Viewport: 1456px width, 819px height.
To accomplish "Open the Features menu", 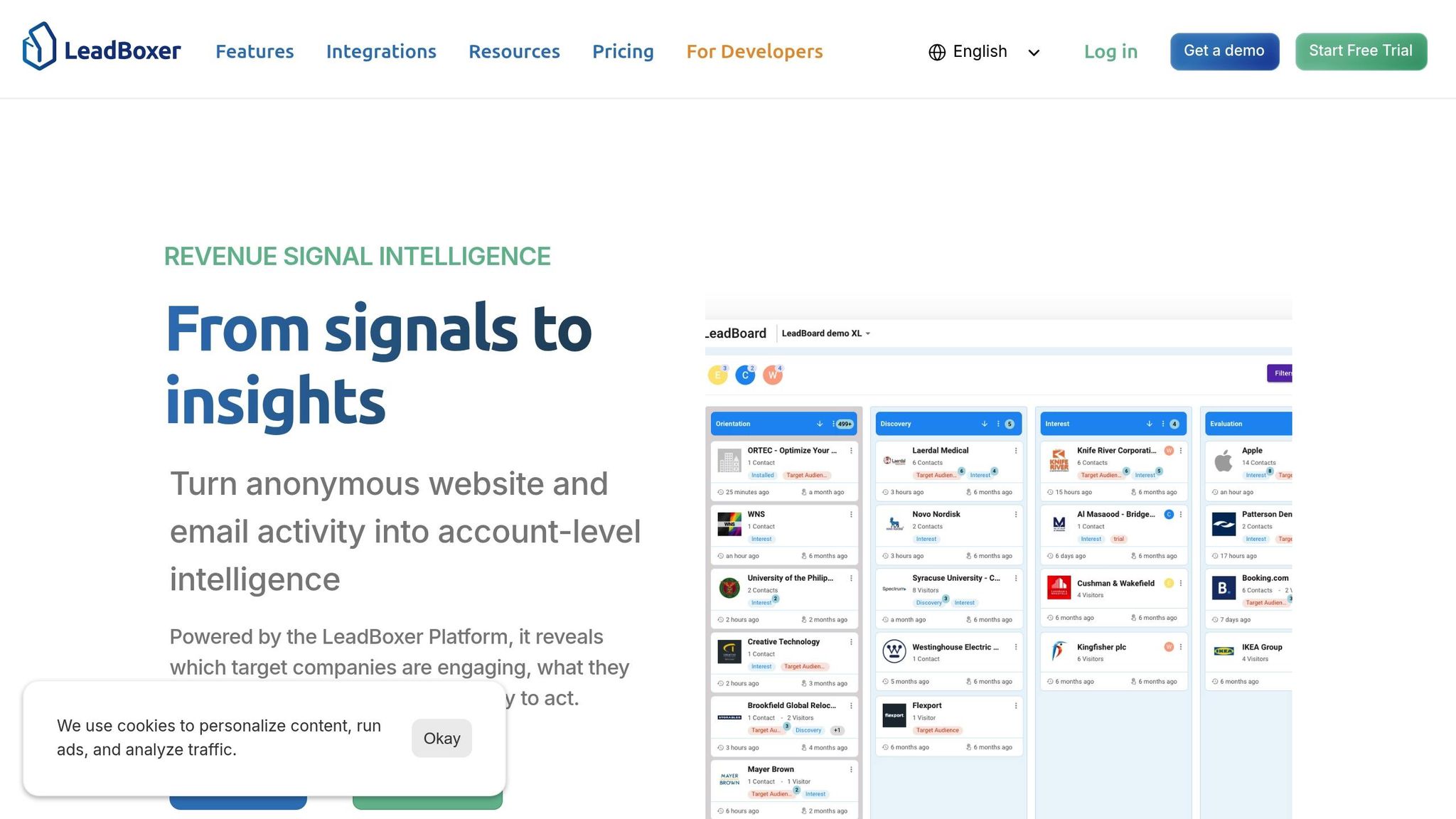I will [x=255, y=52].
